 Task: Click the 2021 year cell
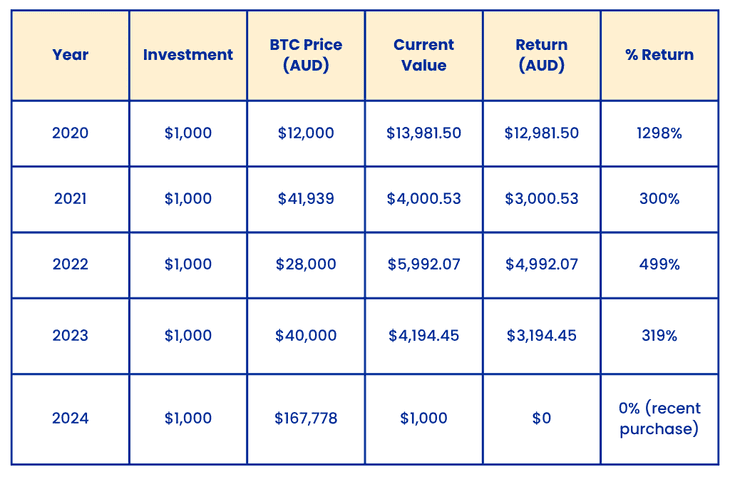coord(70,199)
